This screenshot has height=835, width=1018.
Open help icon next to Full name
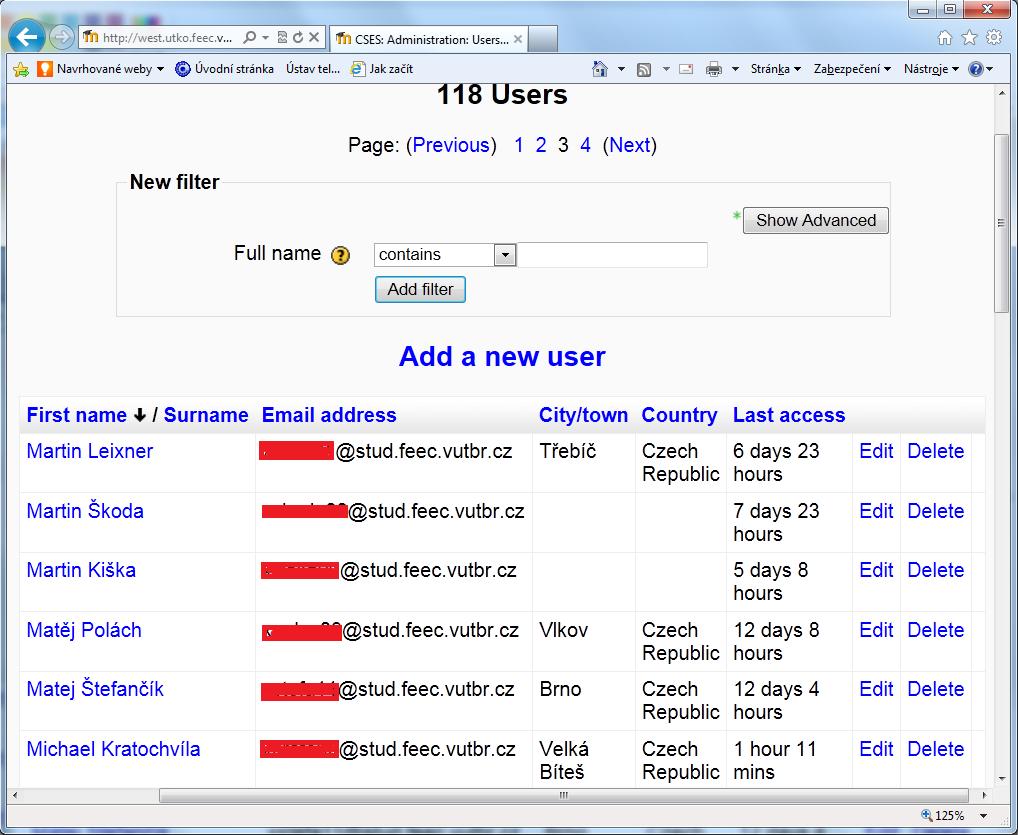pos(340,255)
